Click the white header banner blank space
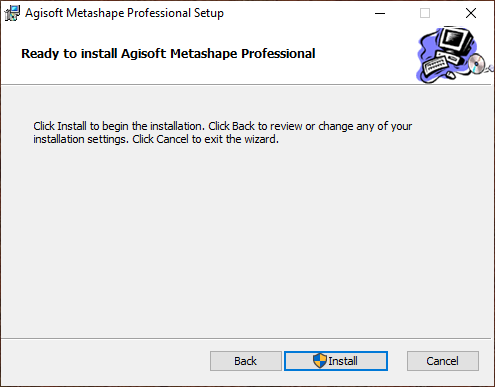This screenshot has height=387, width=495. click(x=363, y=53)
